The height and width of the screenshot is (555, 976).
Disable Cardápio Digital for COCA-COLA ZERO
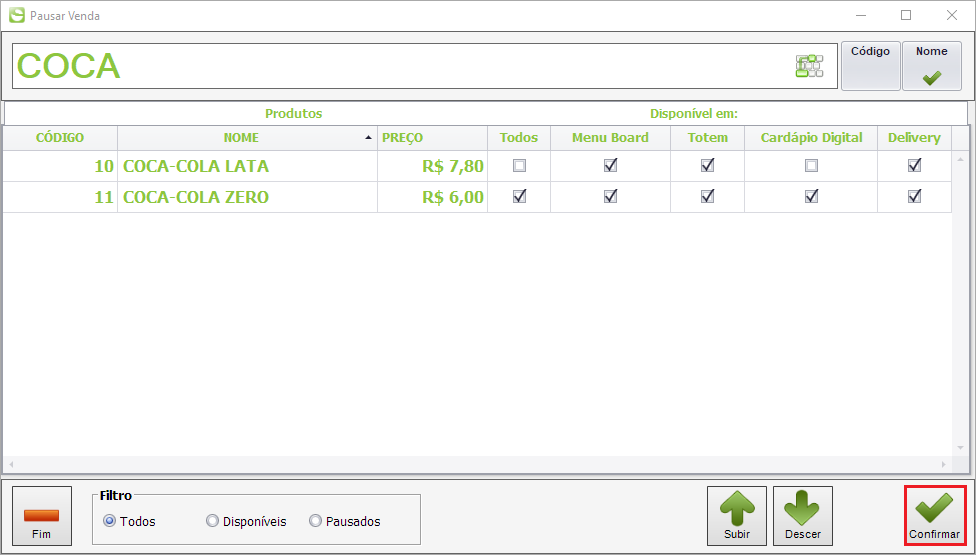click(811, 197)
